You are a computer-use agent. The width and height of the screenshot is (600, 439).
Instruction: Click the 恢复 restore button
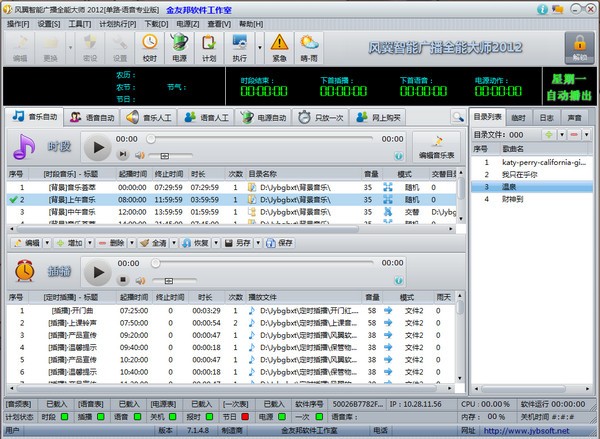(196, 243)
